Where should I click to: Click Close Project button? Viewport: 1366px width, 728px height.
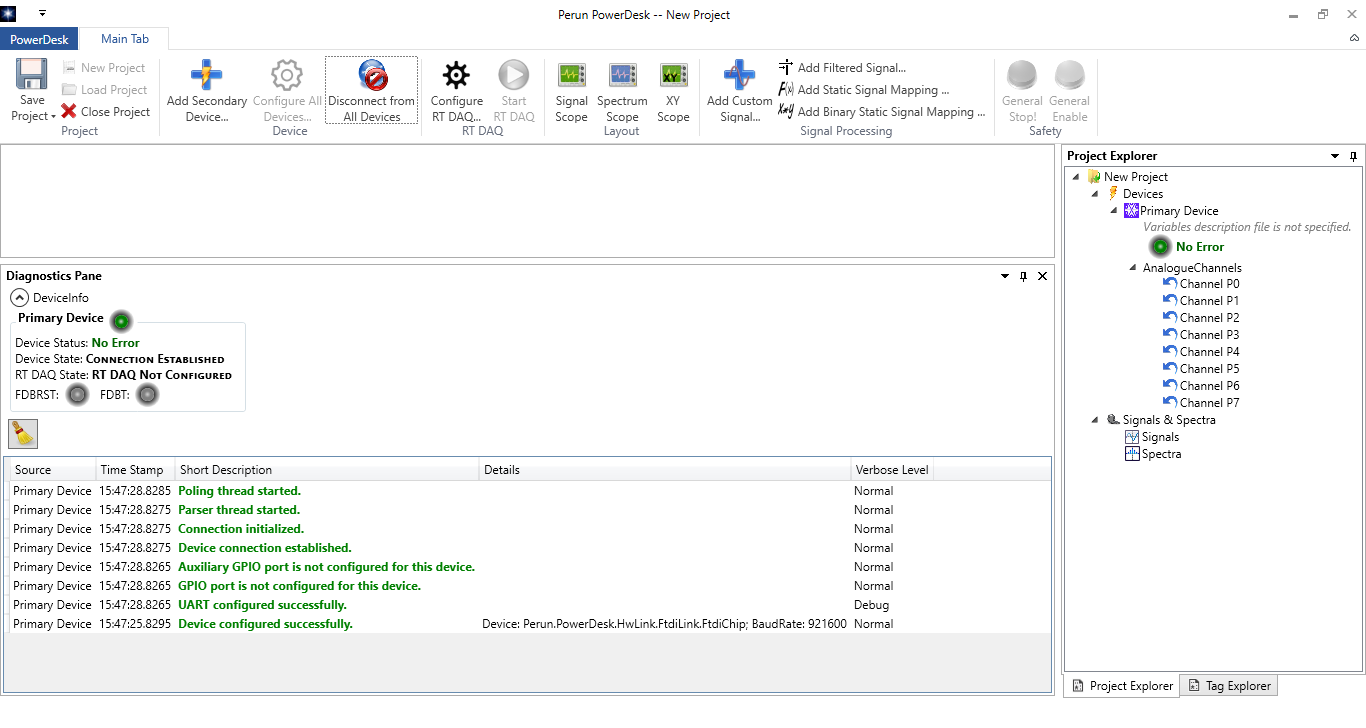click(105, 112)
